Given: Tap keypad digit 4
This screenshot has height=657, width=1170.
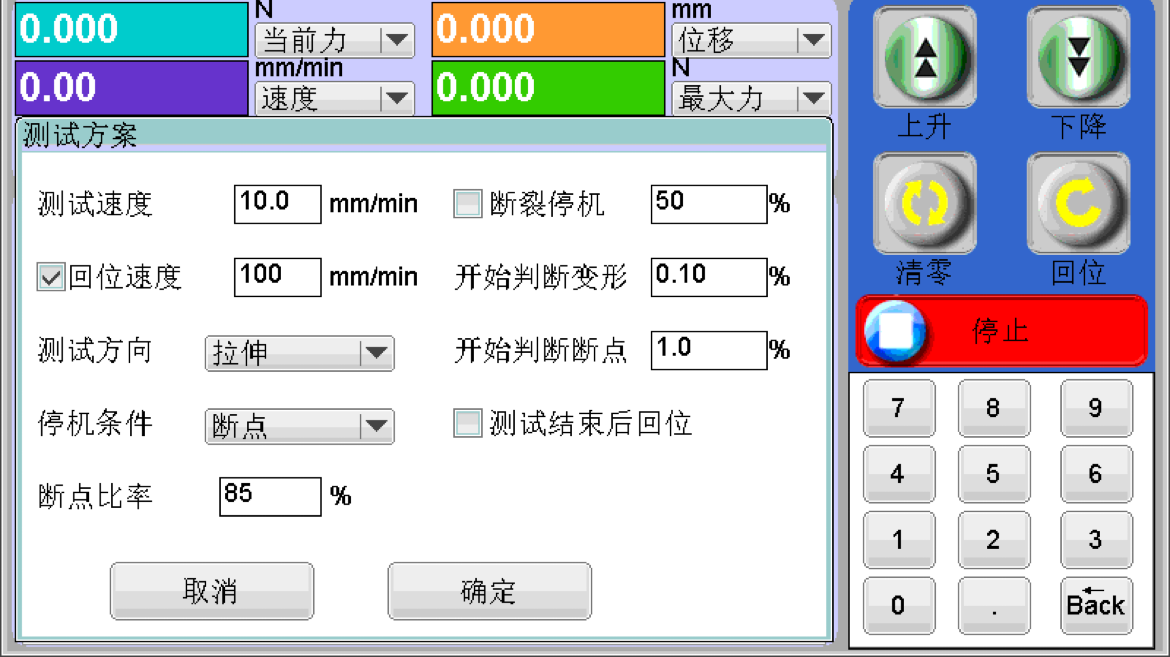Looking at the screenshot, I should coord(898,473).
